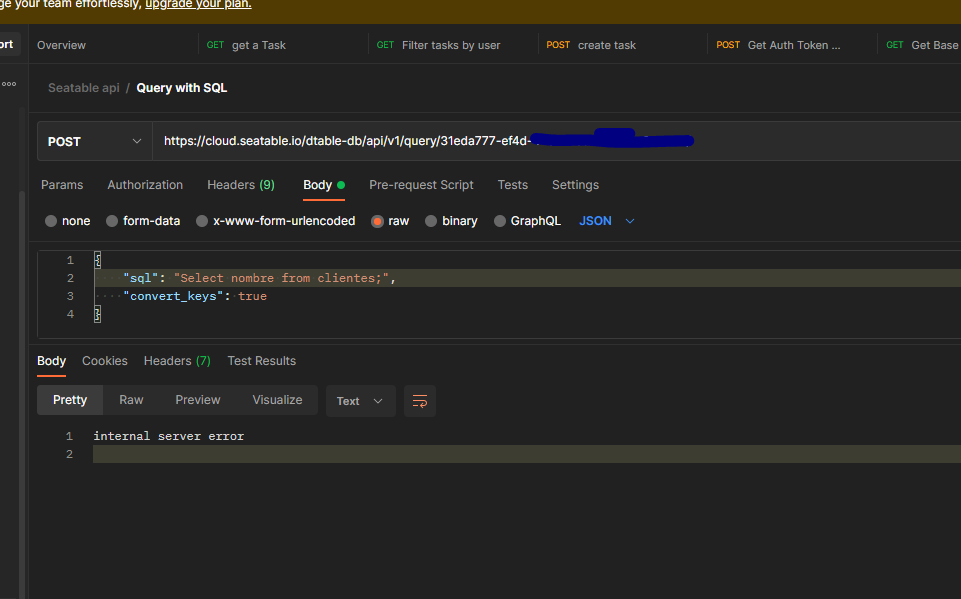Image resolution: width=961 pixels, height=599 pixels.
Task: Select the form-data radio option
Action: [112, 221]
